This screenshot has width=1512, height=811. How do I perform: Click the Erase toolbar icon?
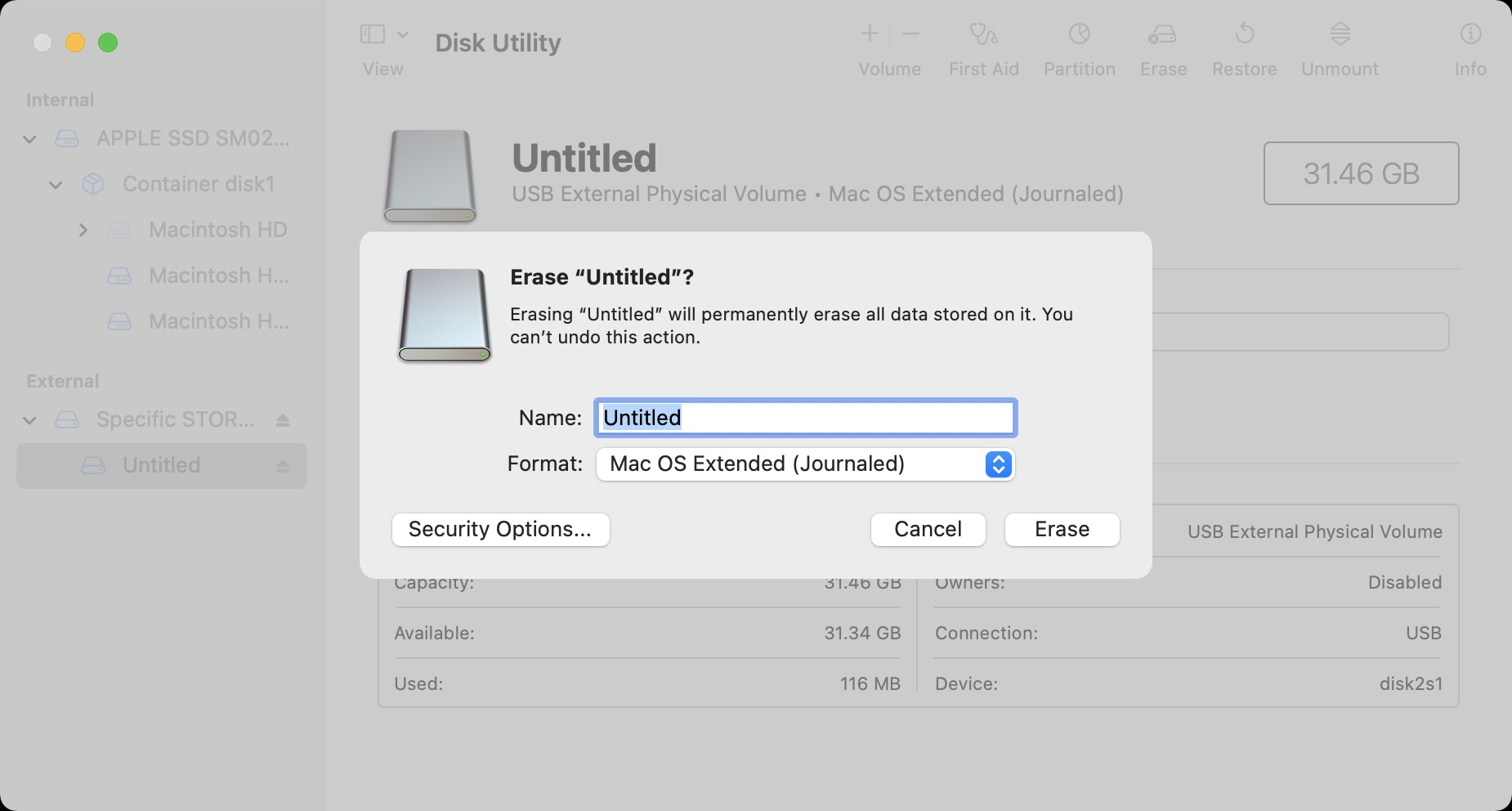pos(1162,34)
